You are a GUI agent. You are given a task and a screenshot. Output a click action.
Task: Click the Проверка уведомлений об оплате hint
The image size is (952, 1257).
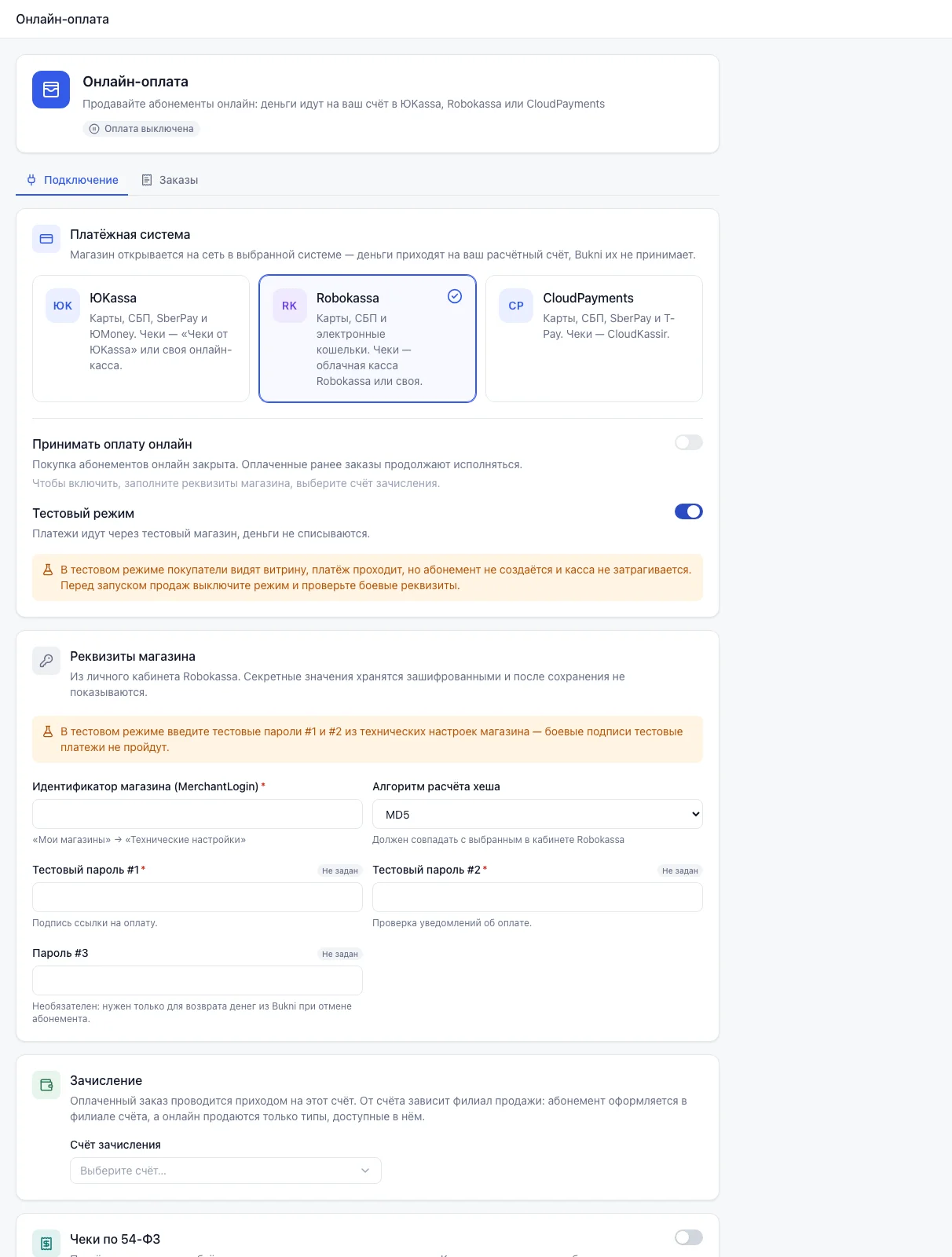[x=452, y=923]
